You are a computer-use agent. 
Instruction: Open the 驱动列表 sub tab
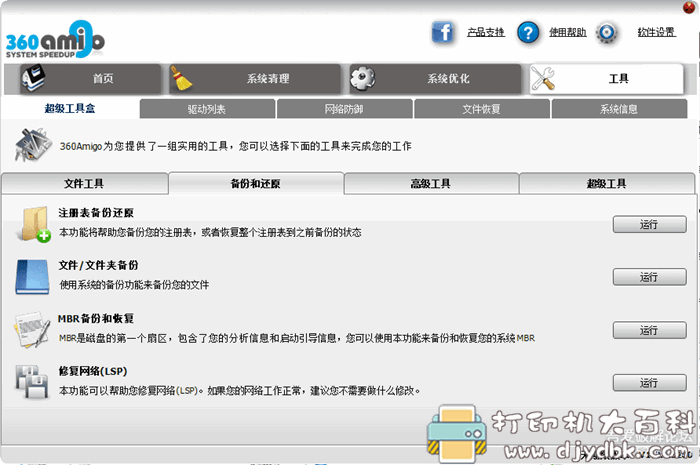tap(207, 109)
